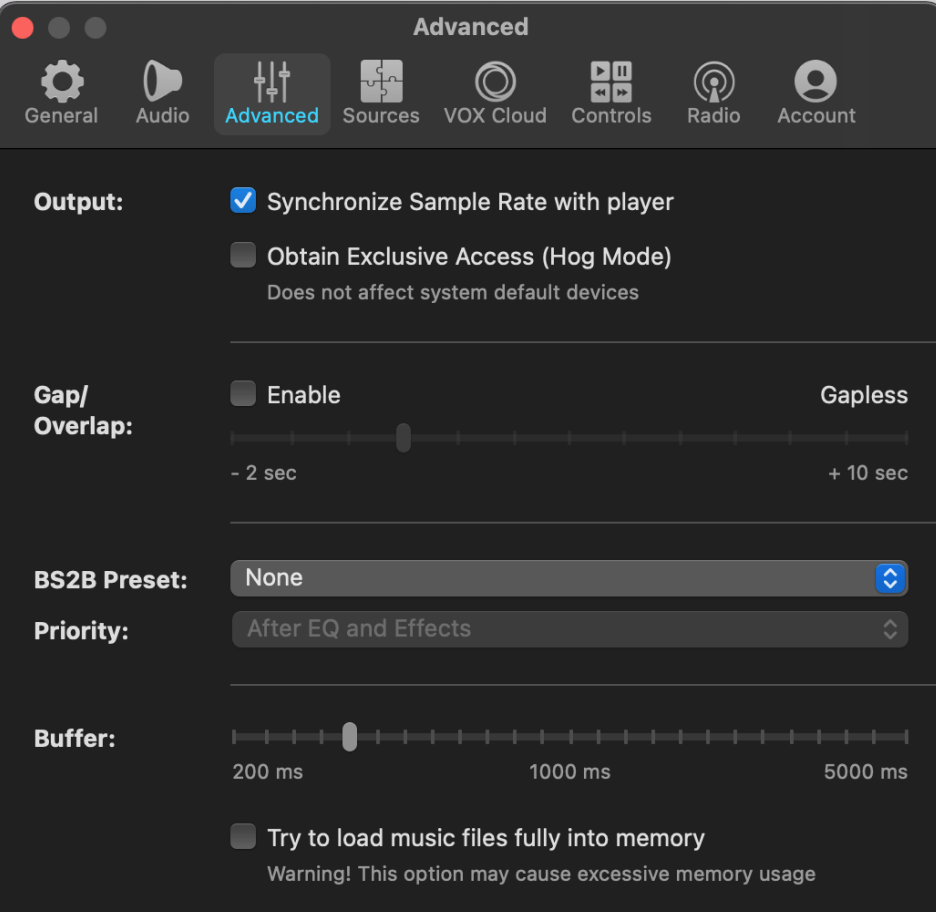Click the Buffer slider handle
Image resolution: width=936 pixels, height=912 pixels.
[x=350, y=737]
